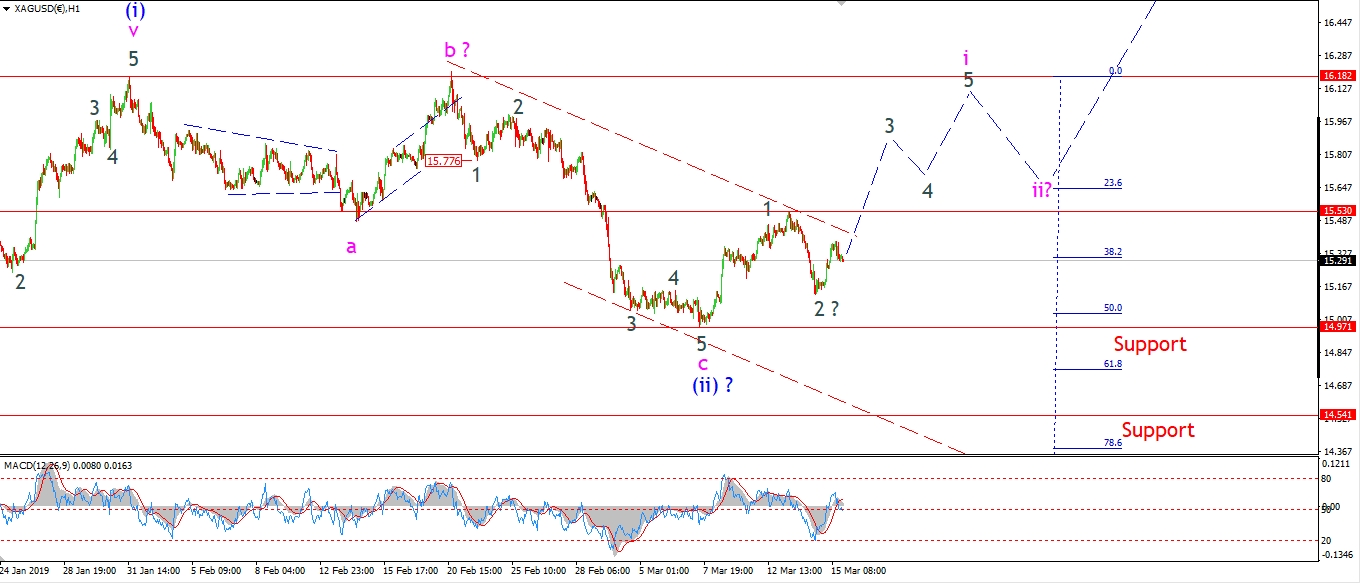Select the pink 'v' label under (i)

pyautogui.click(x=133, y=30)
